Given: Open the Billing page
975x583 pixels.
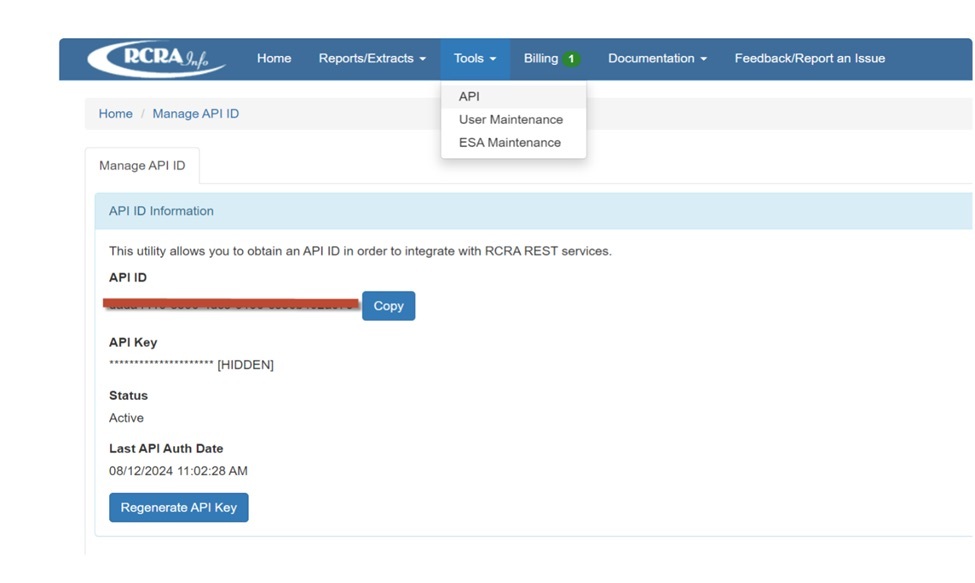Looking at the screenshot, I should tap(541, 58).
